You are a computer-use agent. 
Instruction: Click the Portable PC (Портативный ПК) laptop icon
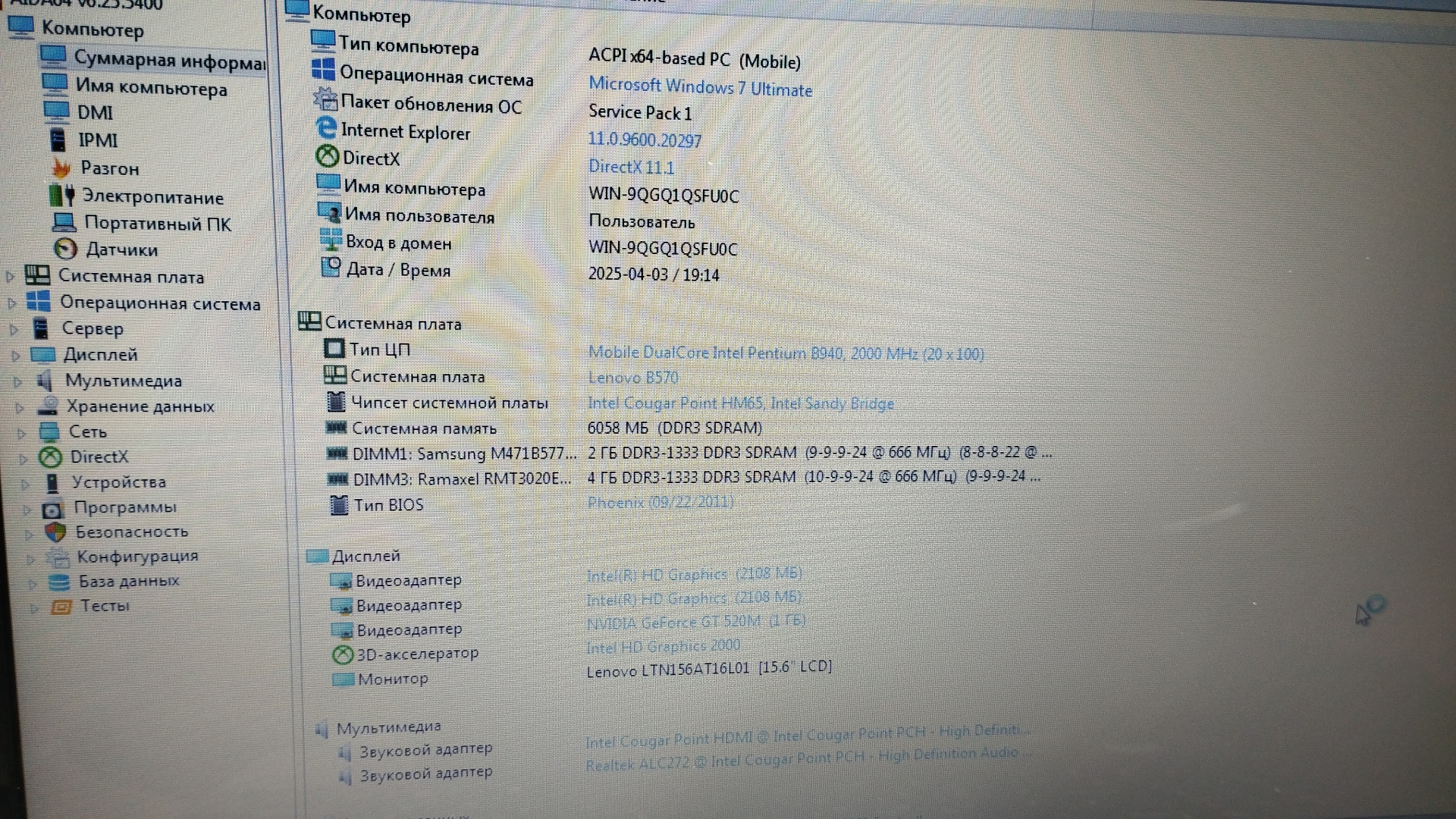64,223
